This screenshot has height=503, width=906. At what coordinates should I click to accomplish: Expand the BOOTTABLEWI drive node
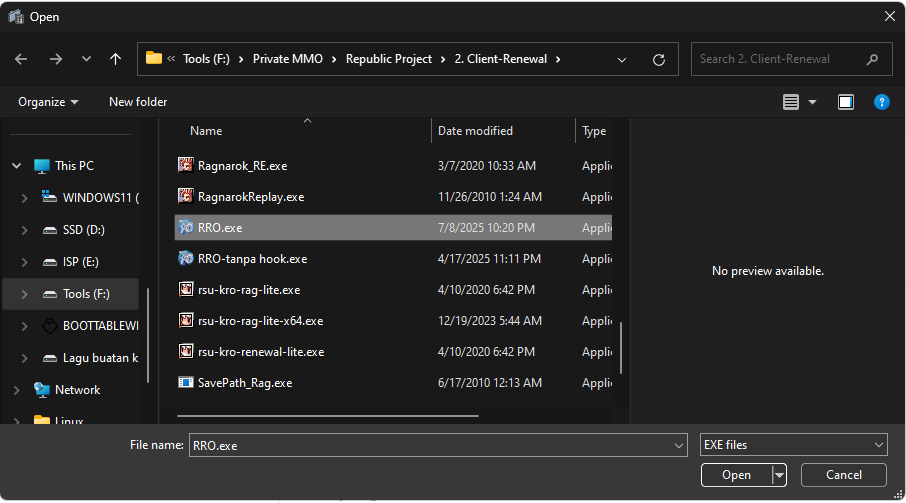[24, 326]
